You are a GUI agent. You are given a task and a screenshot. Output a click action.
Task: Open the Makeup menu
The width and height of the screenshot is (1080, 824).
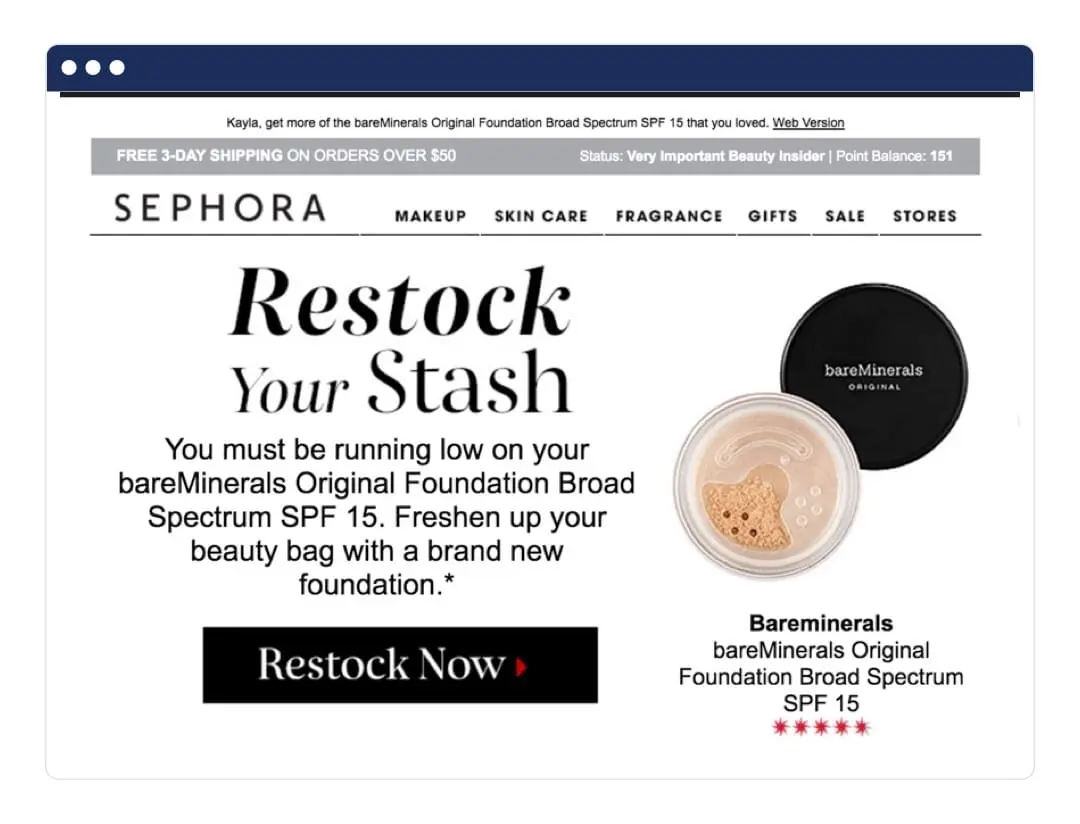[430, 216]
